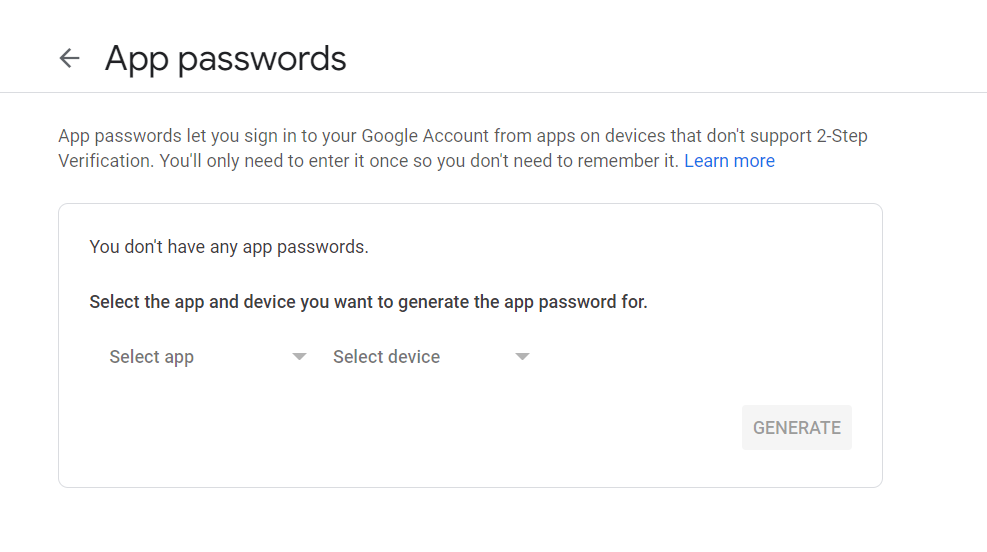Image resolution: width=987 pixels, height=552 pixels.
Task: Click the first description line starting "App passwords let"
Action: 463,136
